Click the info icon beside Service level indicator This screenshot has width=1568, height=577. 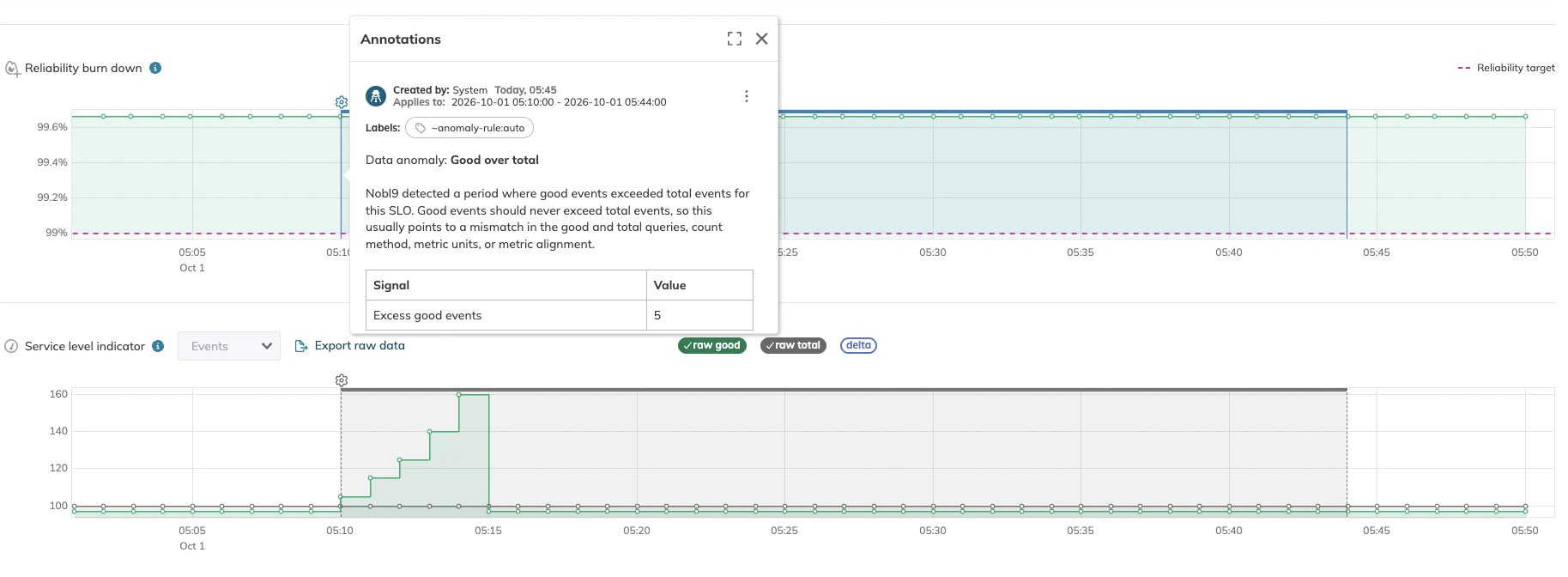click(x=158, y=346)
